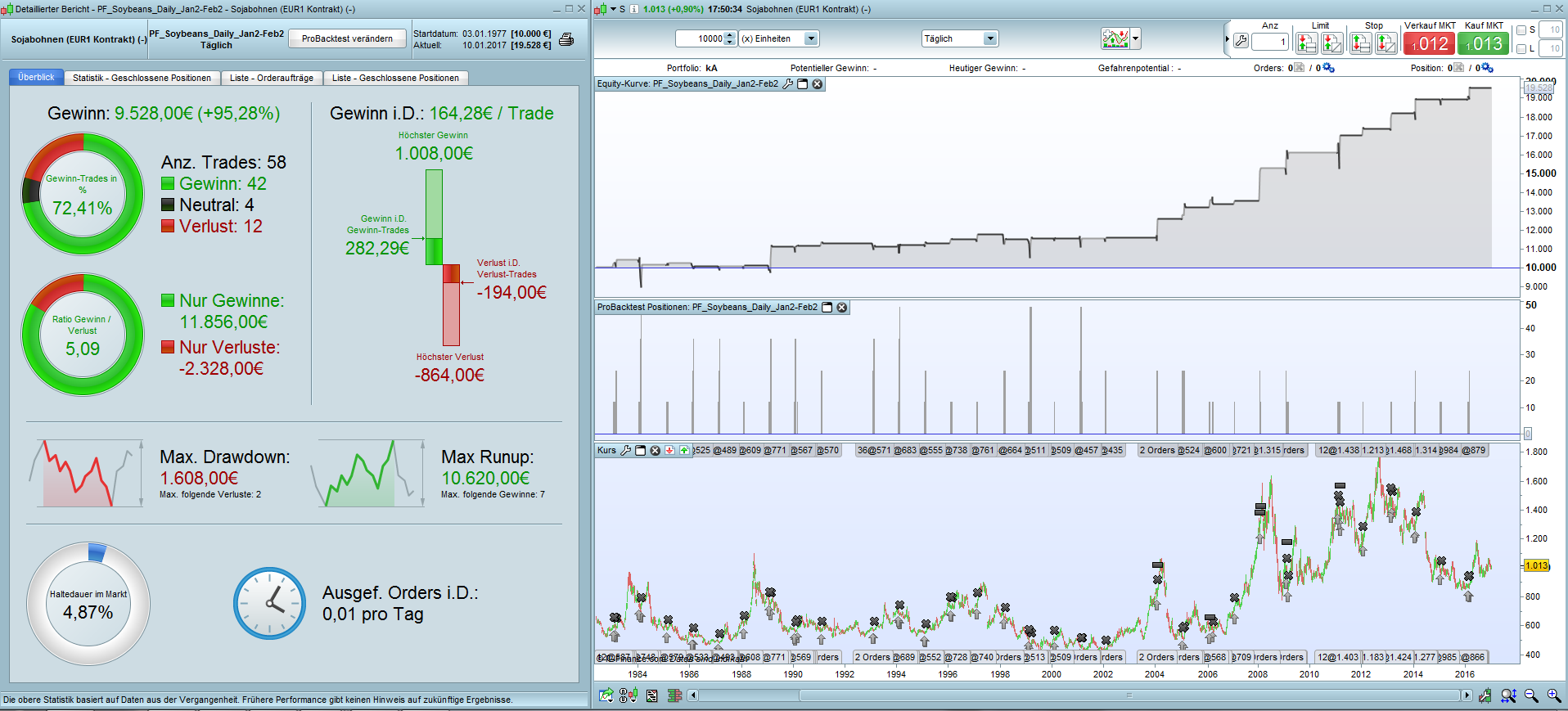The height and width of the screenshot is (711, 1568).
Task: Open the indicators and trading systems button
Action: tap(1115, 38)
